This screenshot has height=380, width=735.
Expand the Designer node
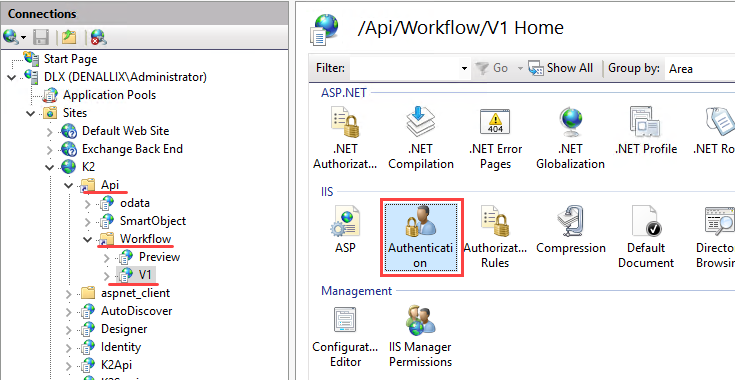click(x=69, y=329)
